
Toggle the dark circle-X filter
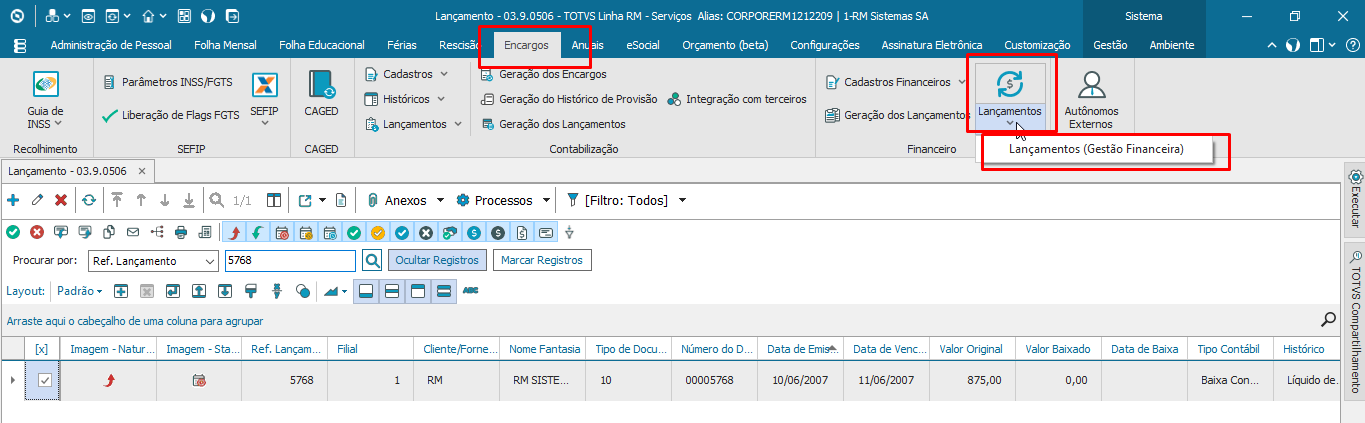[x=426, y=232]
